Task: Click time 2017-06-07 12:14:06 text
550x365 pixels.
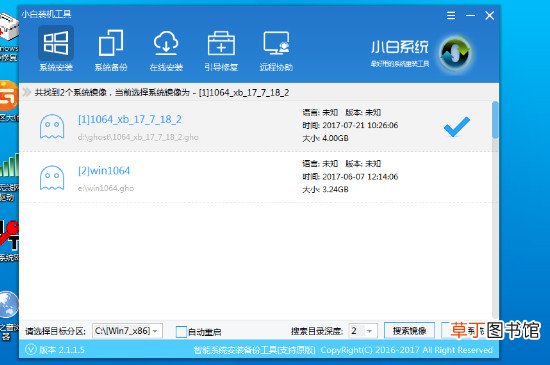Action: point(350,176)
